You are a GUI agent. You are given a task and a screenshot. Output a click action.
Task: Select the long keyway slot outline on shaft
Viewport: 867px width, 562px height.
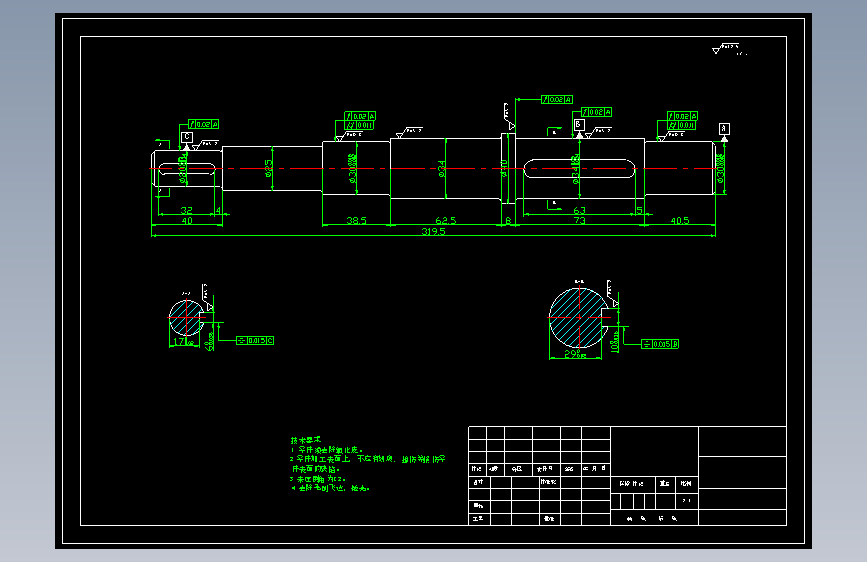[579, 169]
